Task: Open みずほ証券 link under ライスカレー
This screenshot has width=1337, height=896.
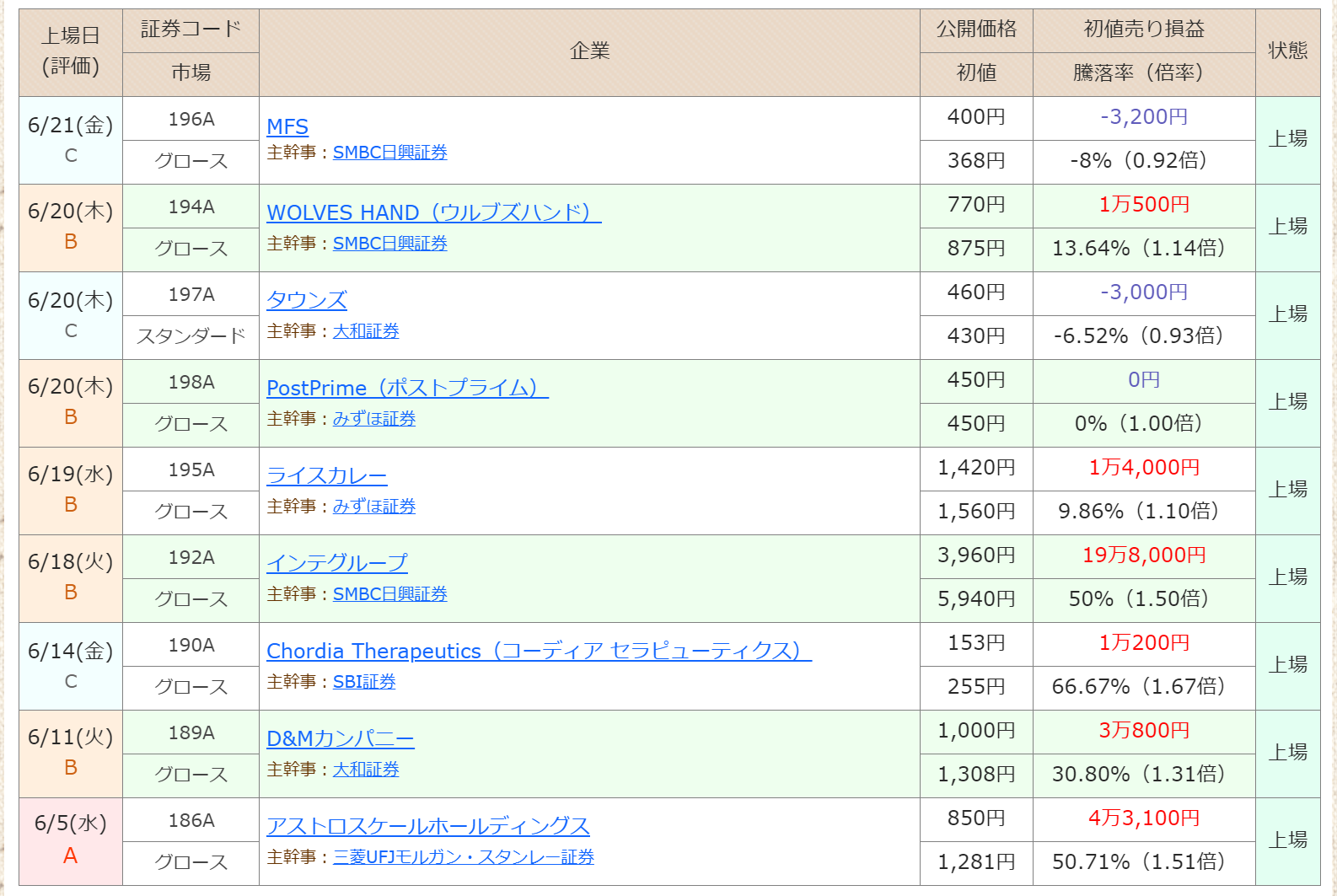Action: click(374, 507)
